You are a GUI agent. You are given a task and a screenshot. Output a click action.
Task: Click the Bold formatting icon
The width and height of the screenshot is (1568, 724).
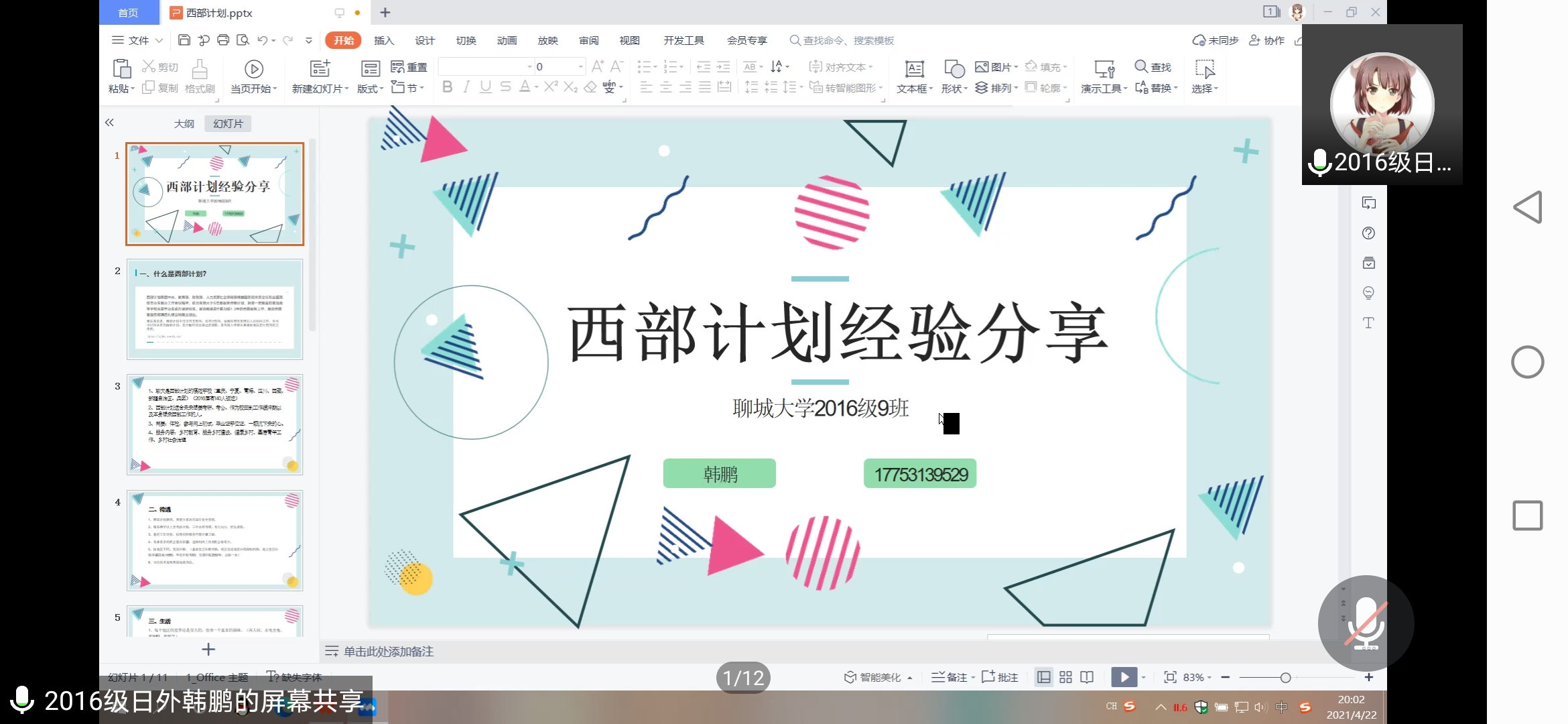coord(448,87)
